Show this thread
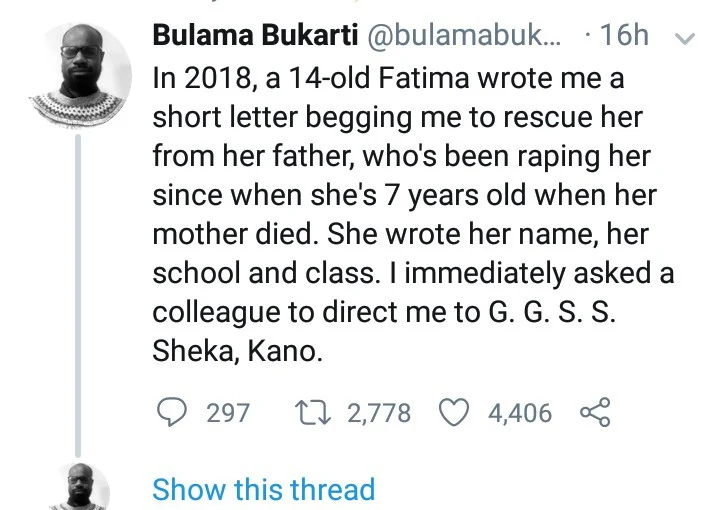This screenshot has width=720, height=510. (x=263, y=490)
